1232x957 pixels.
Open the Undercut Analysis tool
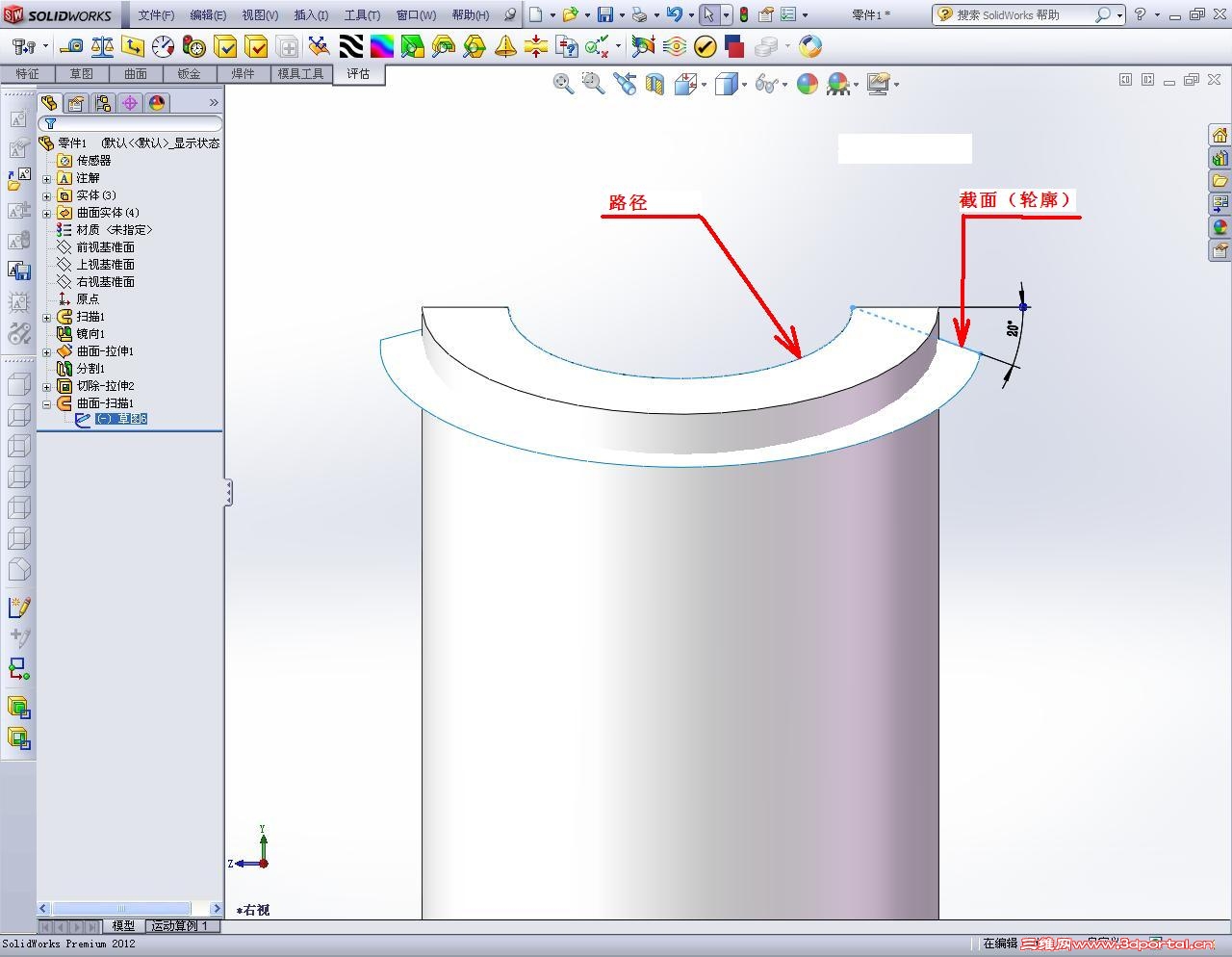[443, 46]
